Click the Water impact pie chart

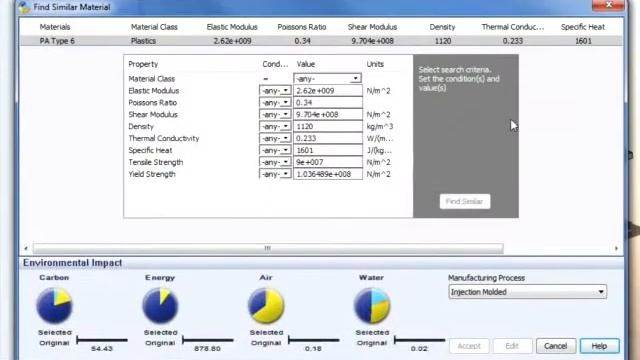coord(372,305)
